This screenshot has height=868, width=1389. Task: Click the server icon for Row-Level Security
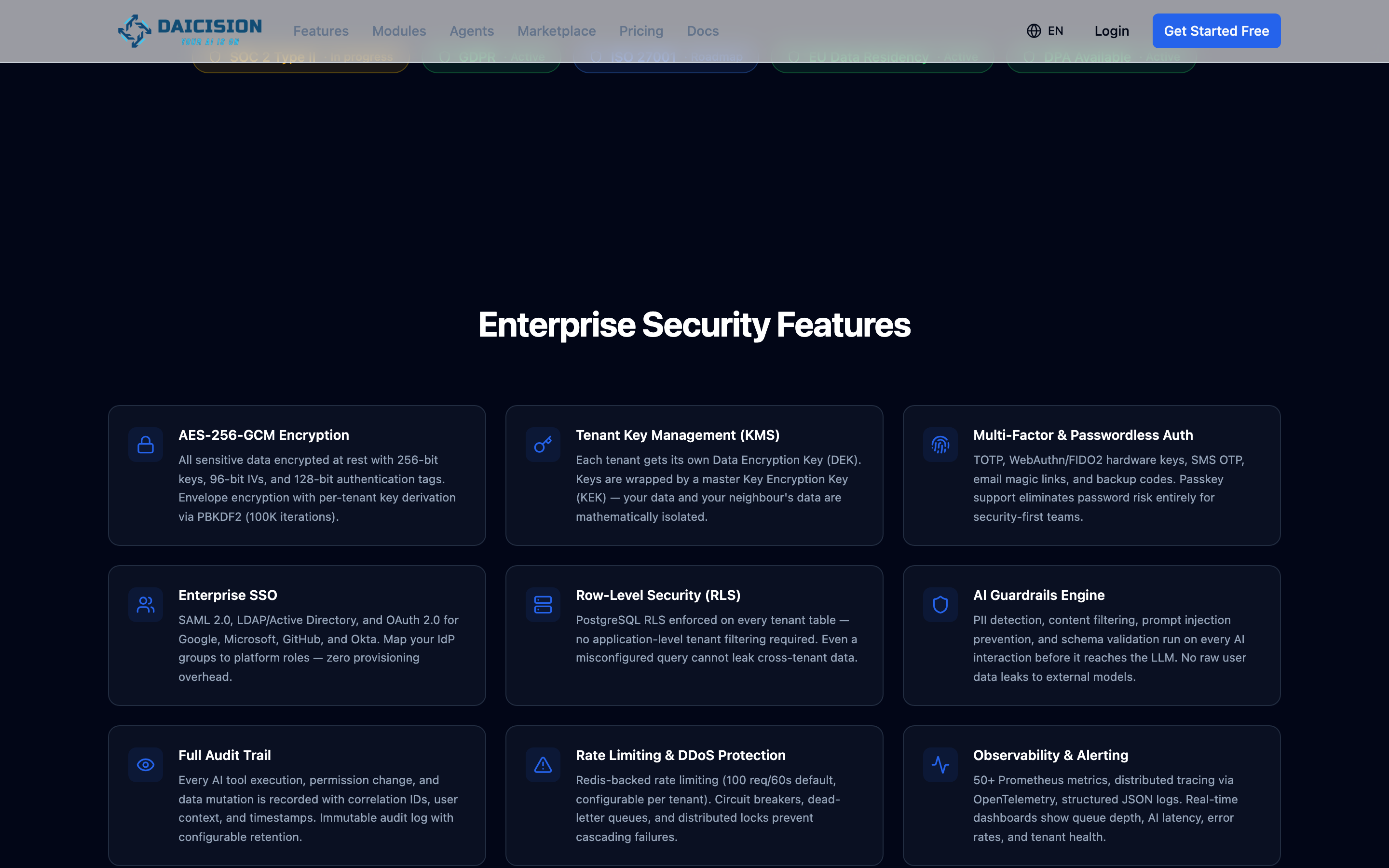pos(543,605)
